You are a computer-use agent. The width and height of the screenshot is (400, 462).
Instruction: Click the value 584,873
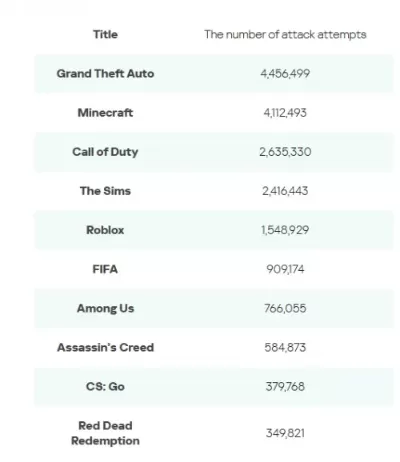[x=285, y=347]
